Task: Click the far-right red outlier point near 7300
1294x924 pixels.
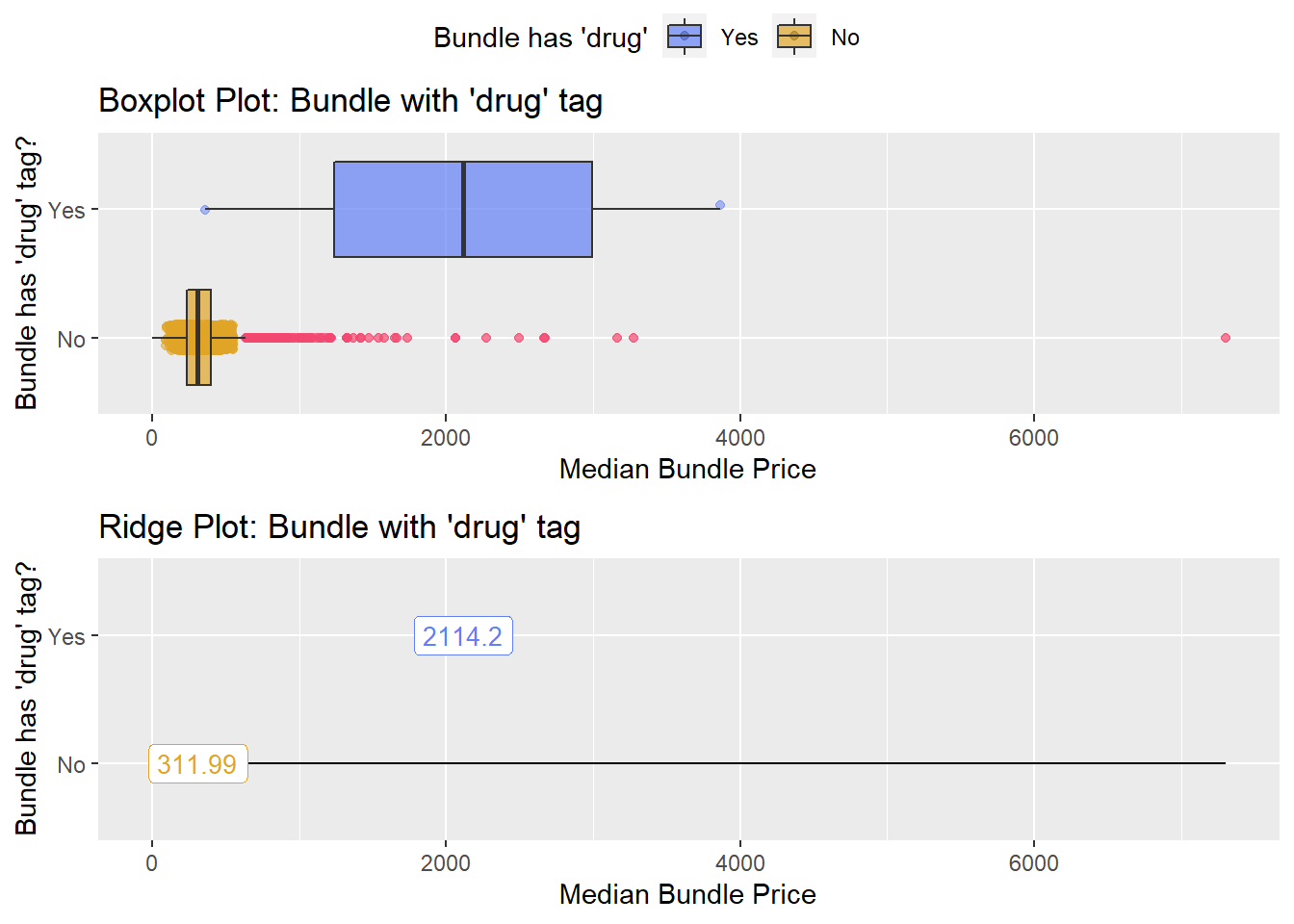Action: (1226, 338)
